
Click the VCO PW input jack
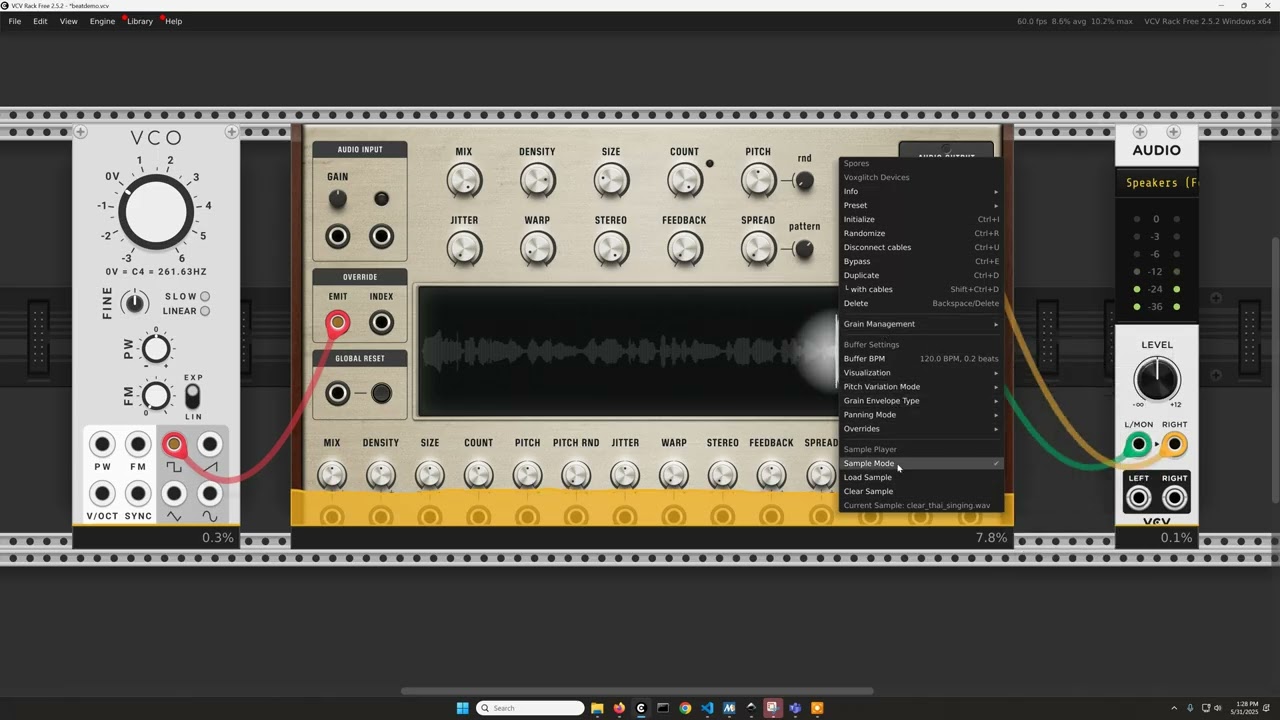(102, 444)
